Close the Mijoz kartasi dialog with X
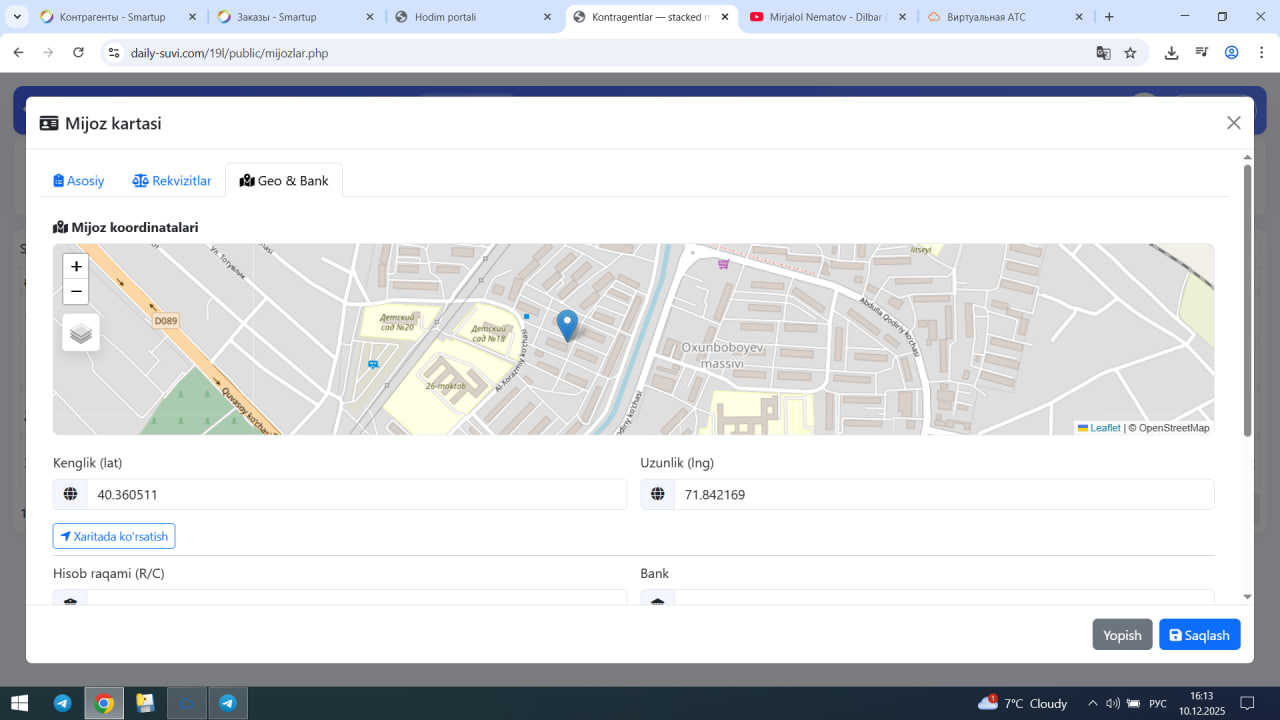Image resolution: width=1280 pixels, height=720 pixels. coord(1234,123)
